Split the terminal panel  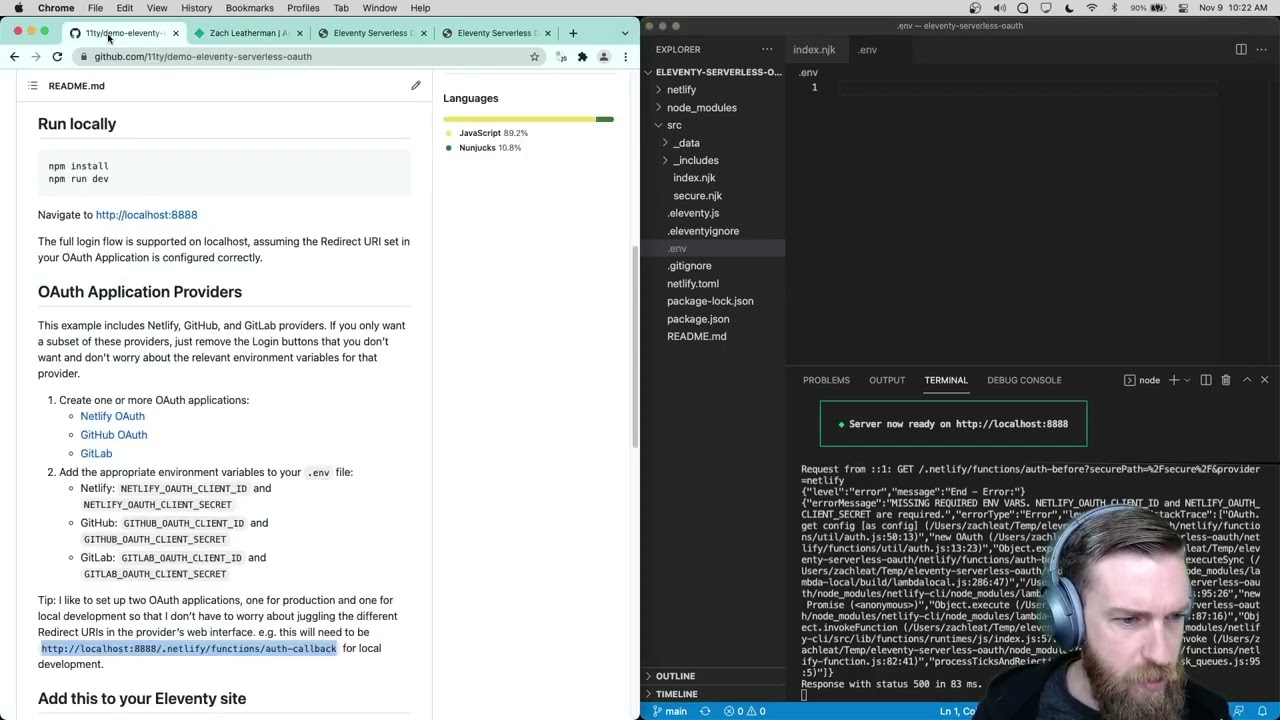(x=1206, y=380)
